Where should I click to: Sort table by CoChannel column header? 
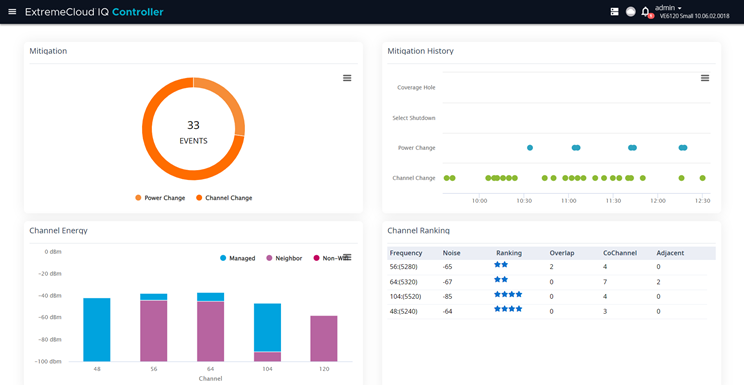(620, 253)
